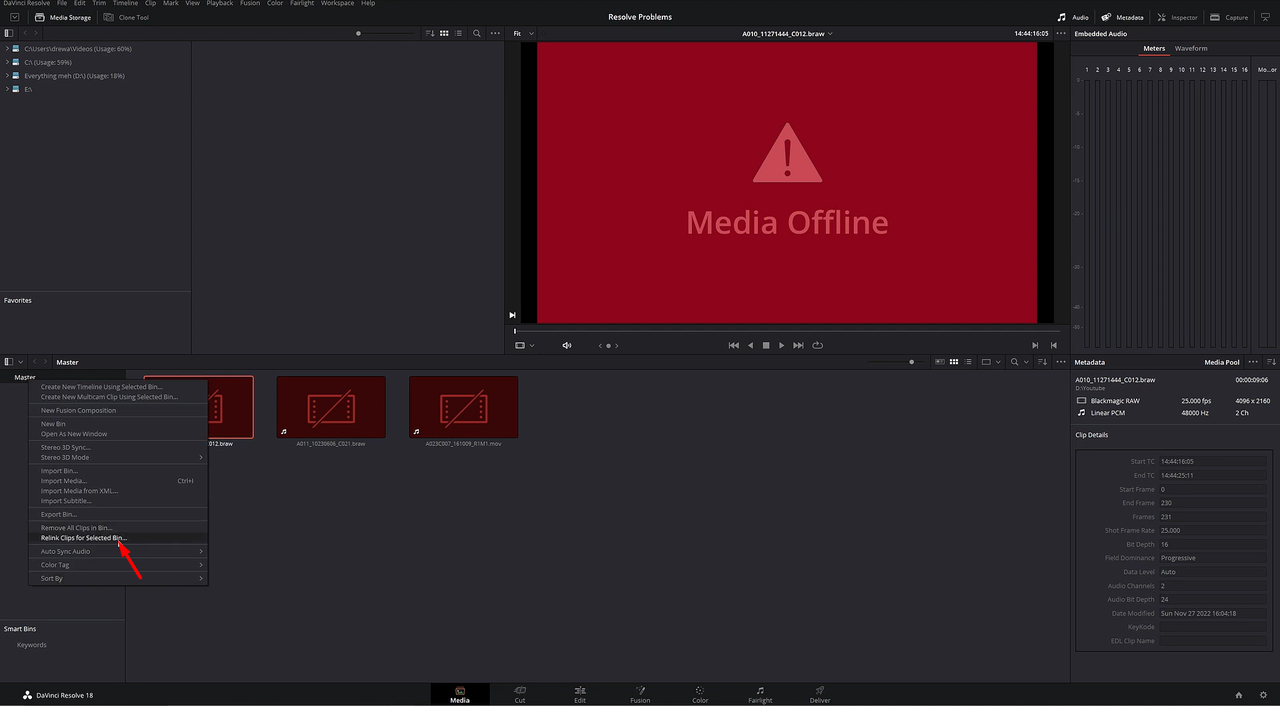The image size is (1280, 706).
Task: Choose Create New Multicam Clip Using Selected Bin
Action: 109,397
